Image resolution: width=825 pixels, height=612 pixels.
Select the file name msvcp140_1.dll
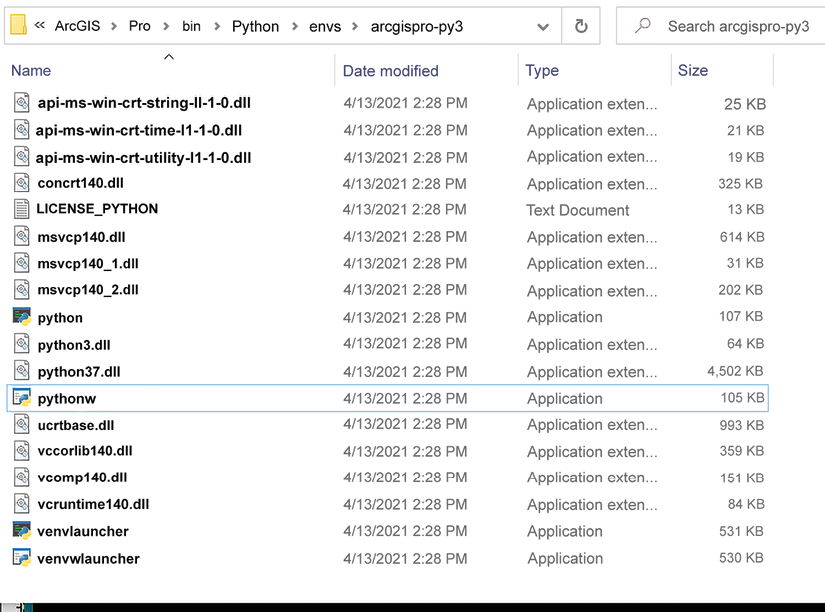88,263
